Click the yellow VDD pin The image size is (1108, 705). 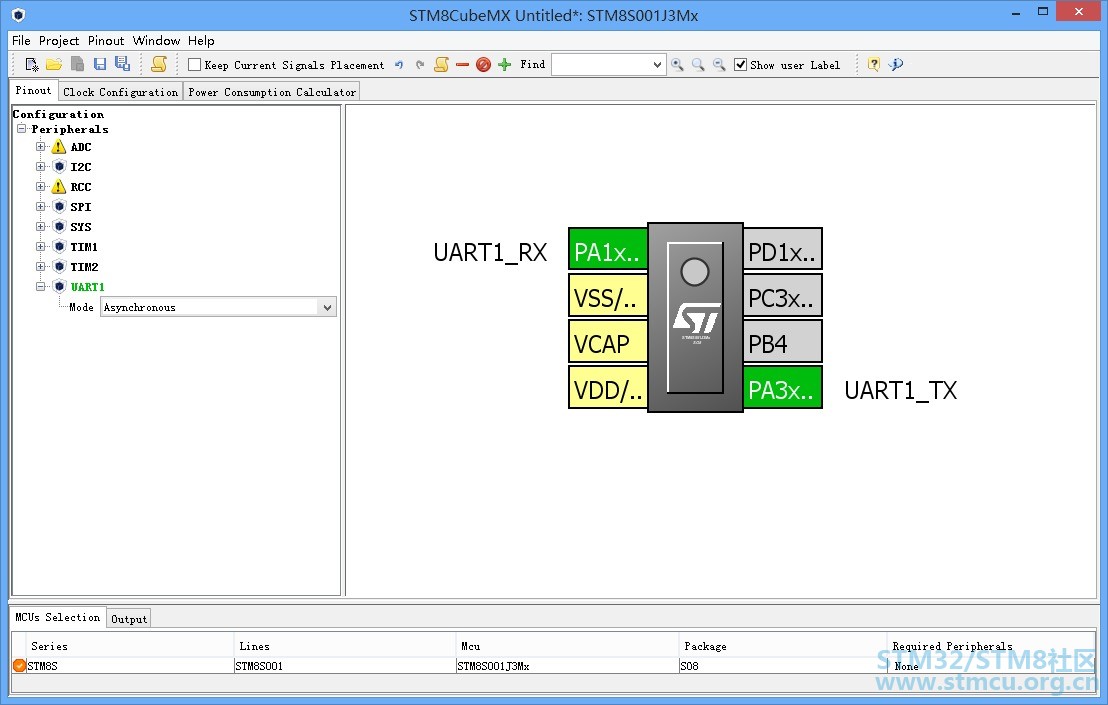[x=608, y=389]
